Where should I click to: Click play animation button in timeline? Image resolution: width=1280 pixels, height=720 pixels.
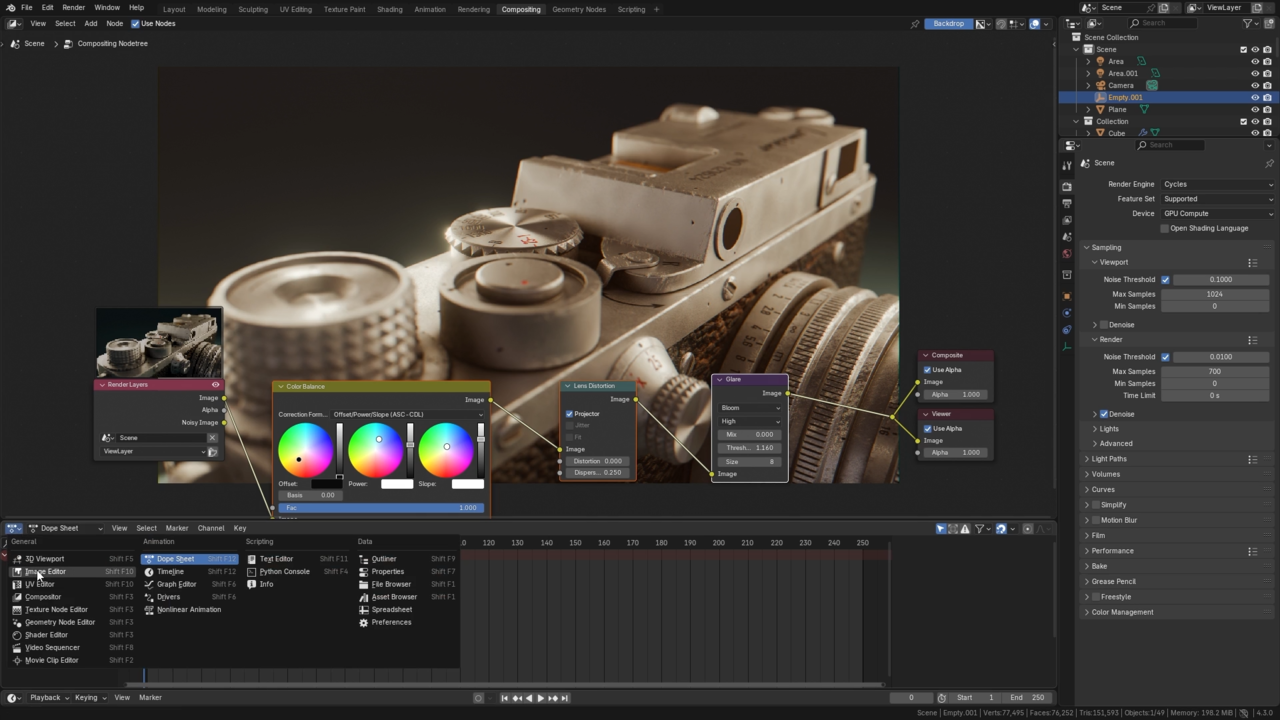[541, 698]
